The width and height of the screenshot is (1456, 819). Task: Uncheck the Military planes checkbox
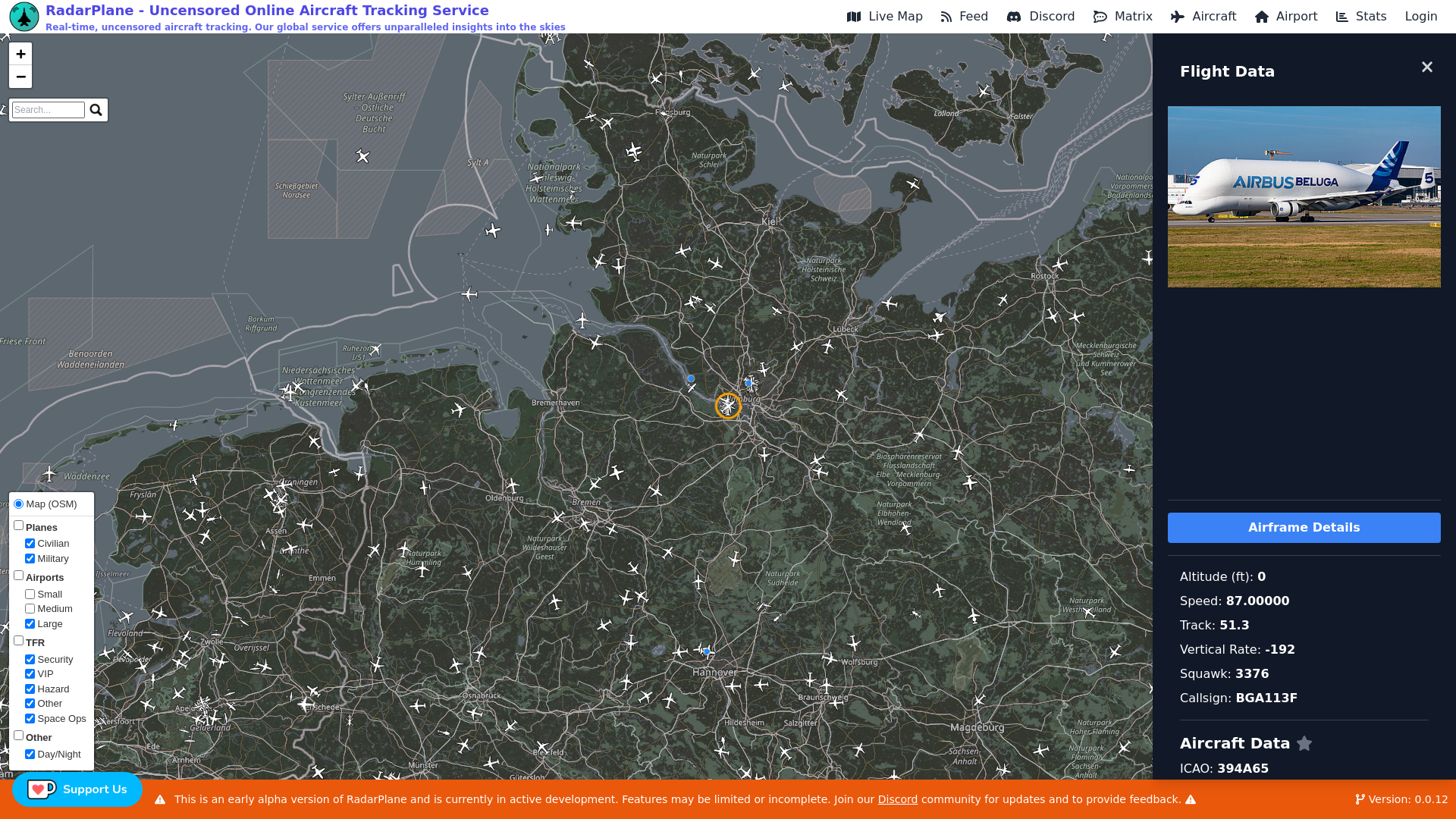[30, 559]
